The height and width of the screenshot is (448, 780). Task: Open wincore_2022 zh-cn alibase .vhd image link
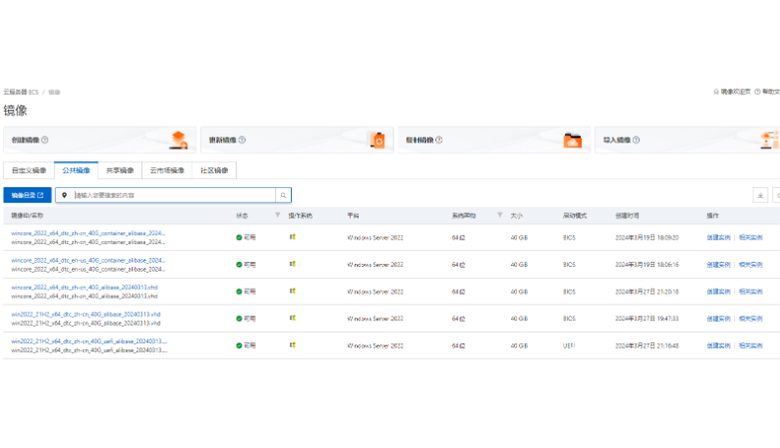coord(85,287)
